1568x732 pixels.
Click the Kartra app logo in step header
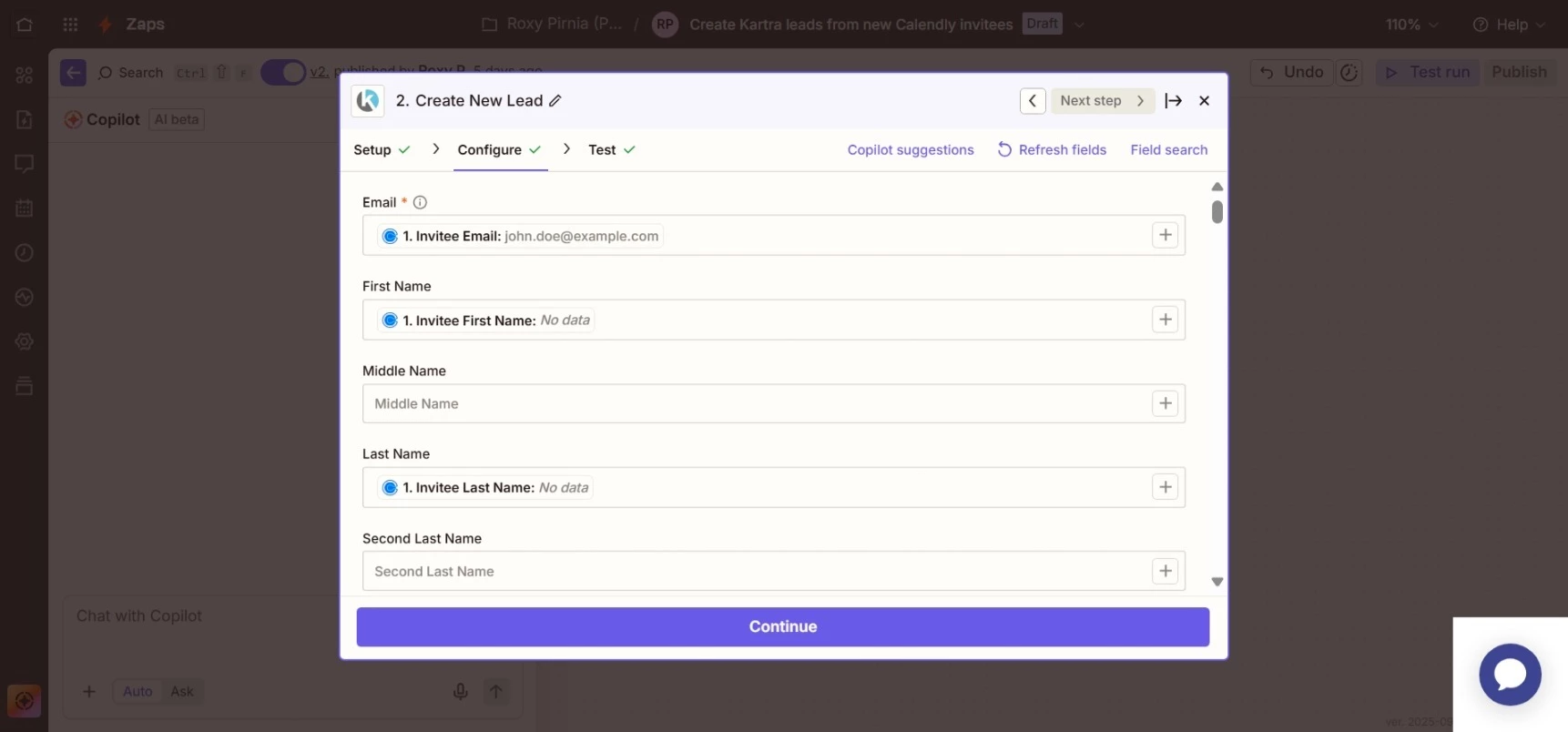click(x=368, y=100)
